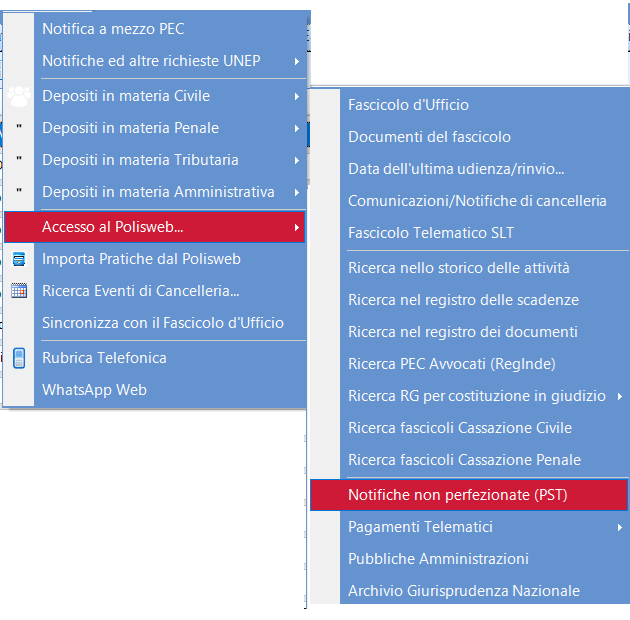Click the people icon beside Depositi in materia Civile

19,96
